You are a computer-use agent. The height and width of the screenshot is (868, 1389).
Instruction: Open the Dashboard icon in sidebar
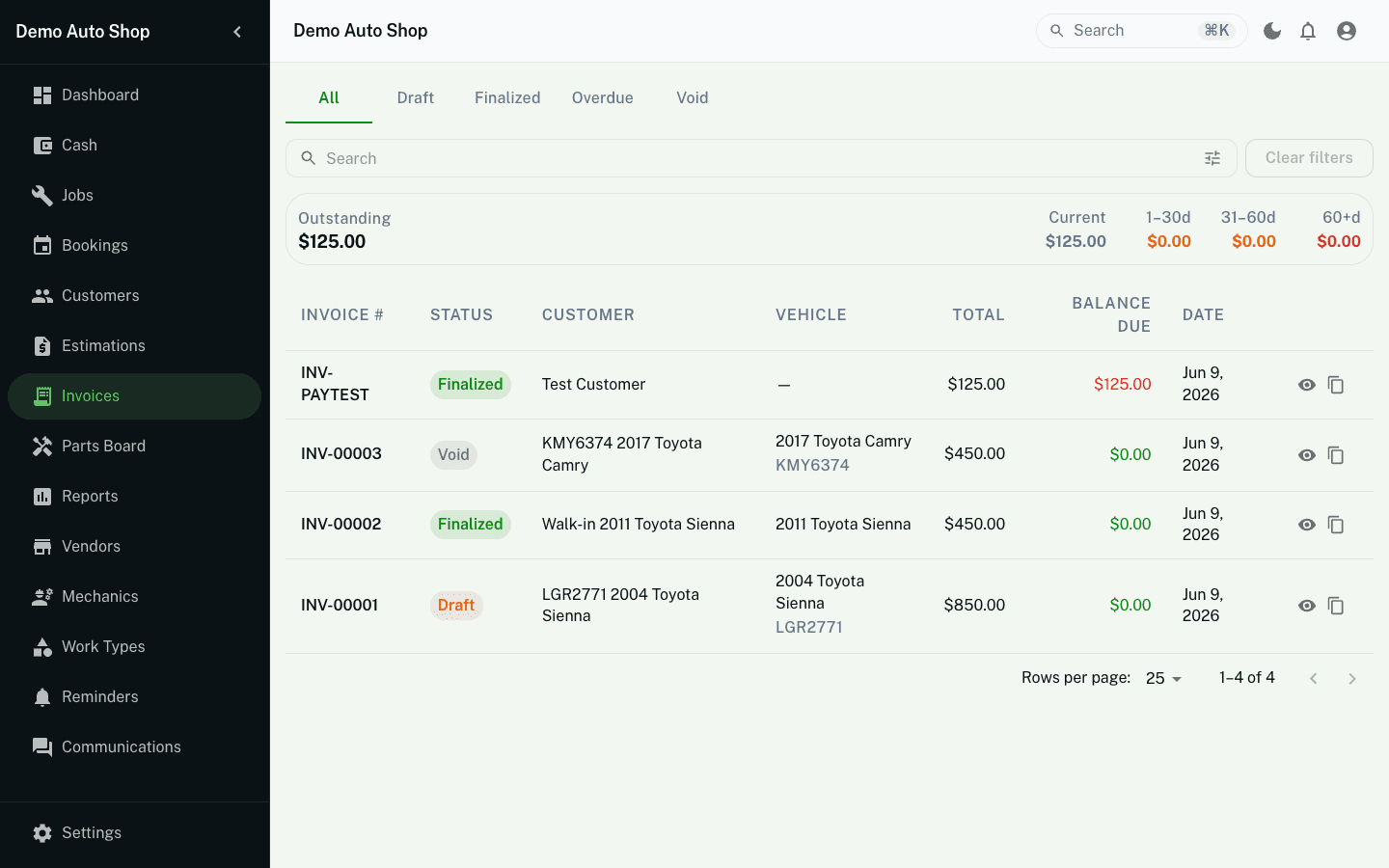click(x=42, y=95)
